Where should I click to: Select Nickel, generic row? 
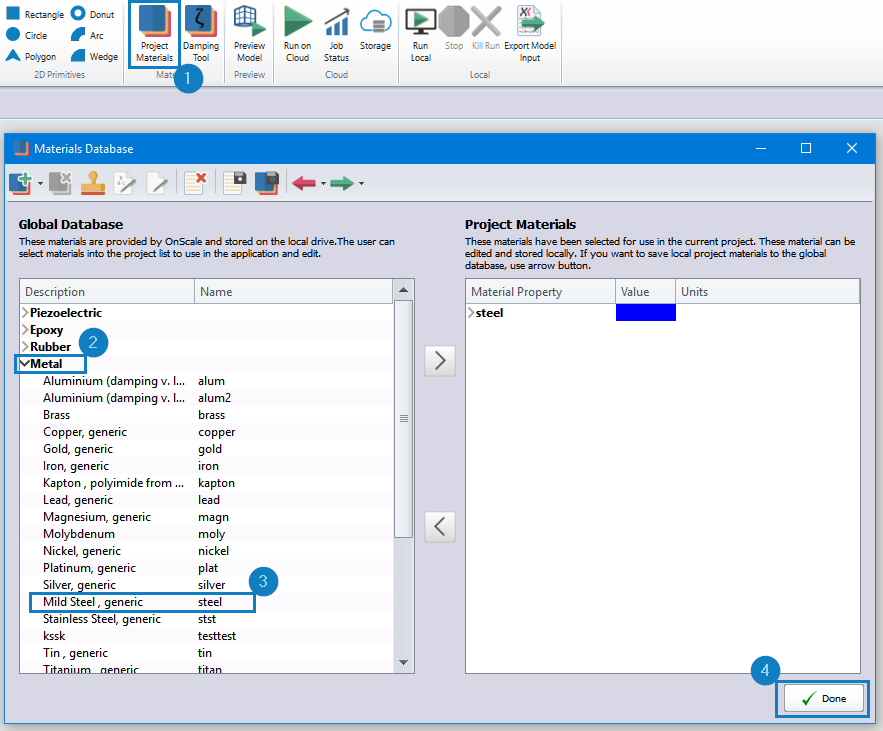pos(206,551)
